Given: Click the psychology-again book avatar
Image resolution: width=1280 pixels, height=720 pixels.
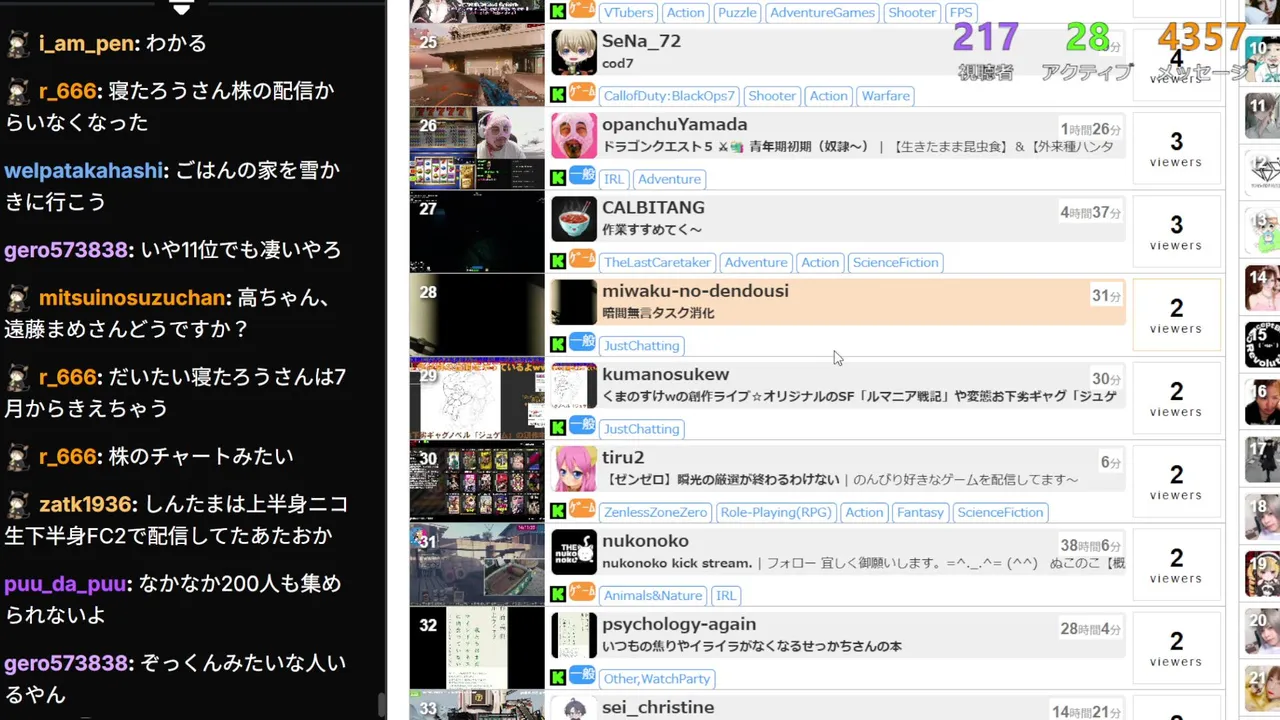Looking at the screenshot, I should tap(574, 633).
